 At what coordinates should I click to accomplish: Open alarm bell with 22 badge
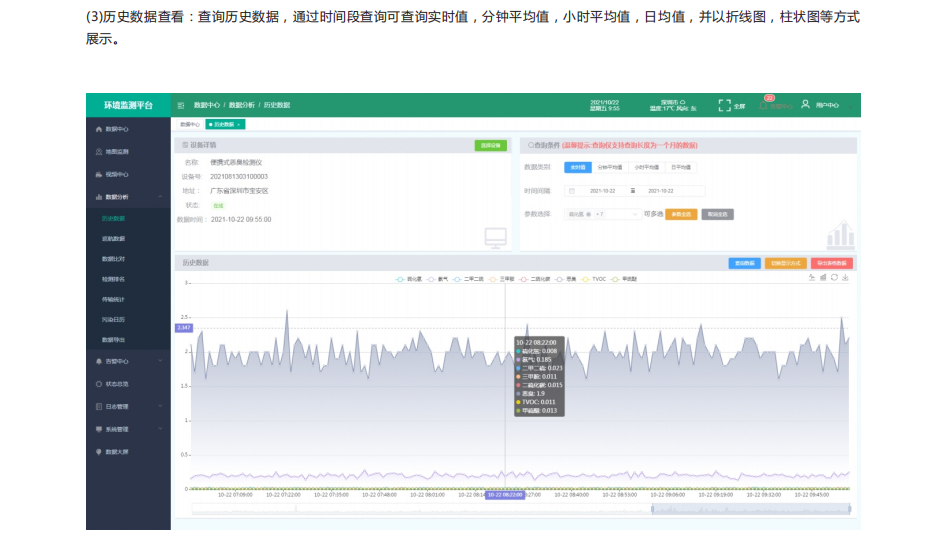pyautogui.click(x=764, y=105)
